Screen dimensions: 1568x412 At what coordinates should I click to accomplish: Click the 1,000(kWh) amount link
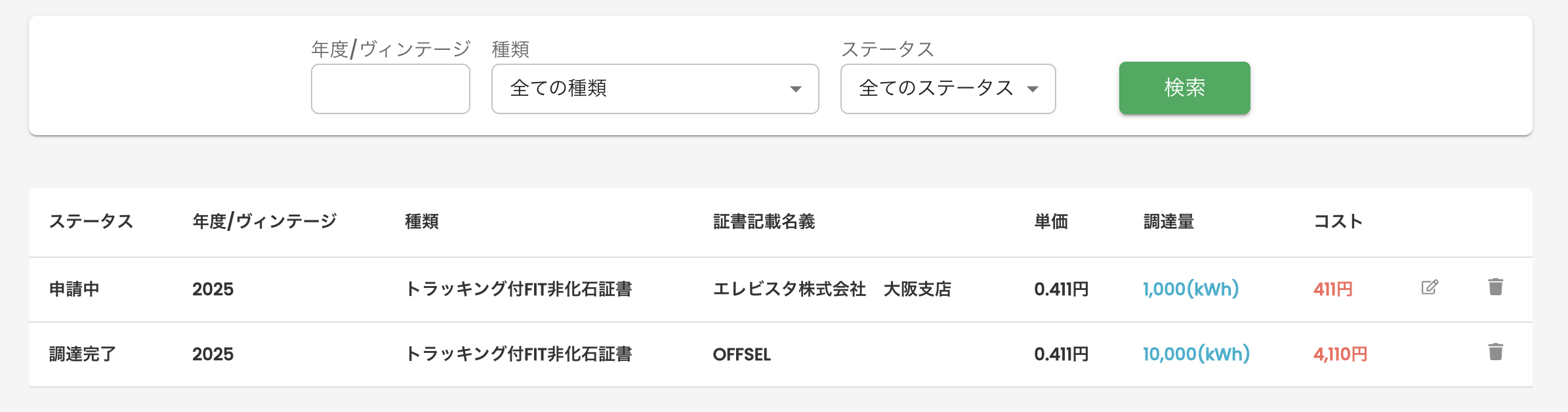click(x=1190, y=289)
